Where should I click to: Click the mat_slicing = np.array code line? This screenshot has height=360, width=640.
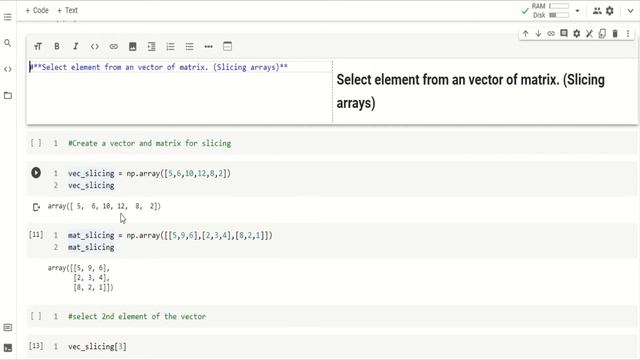170,236
